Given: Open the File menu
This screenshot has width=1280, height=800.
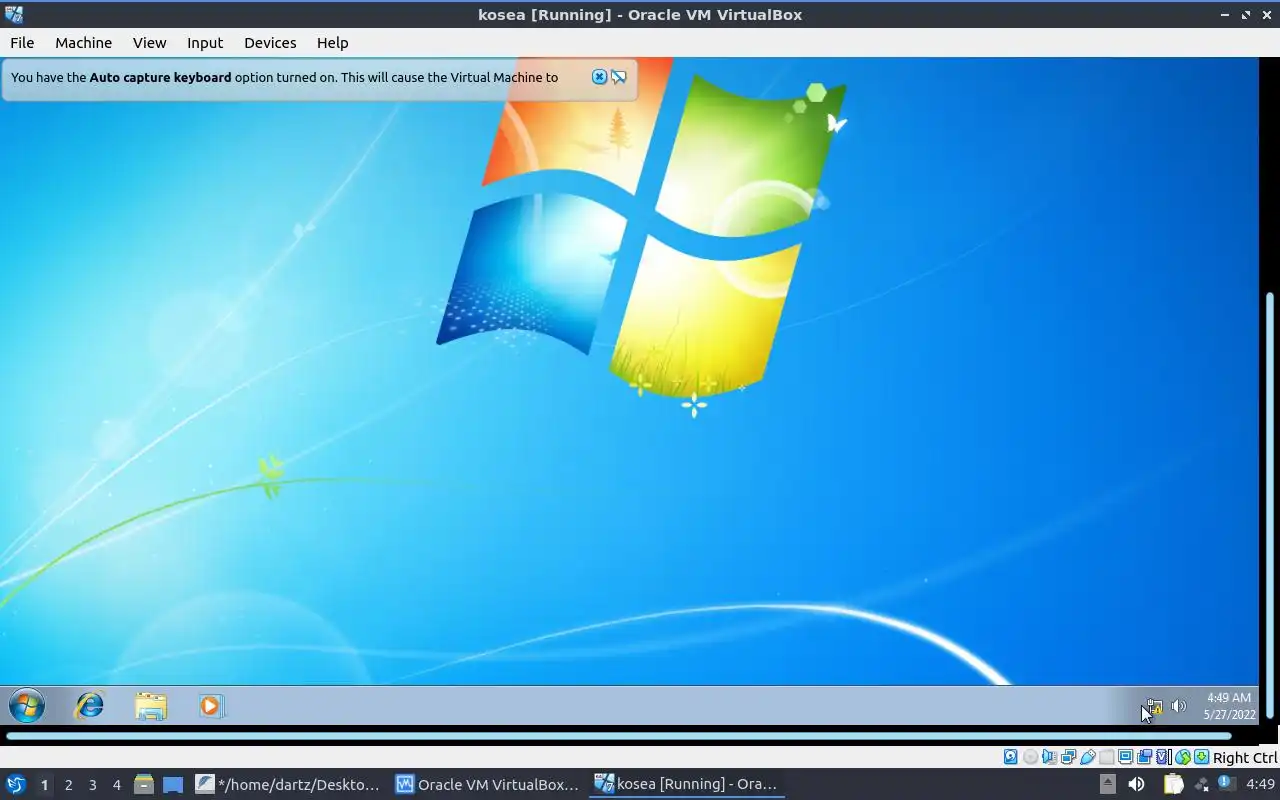Looking at the screenshot, I should pos(22,42).
